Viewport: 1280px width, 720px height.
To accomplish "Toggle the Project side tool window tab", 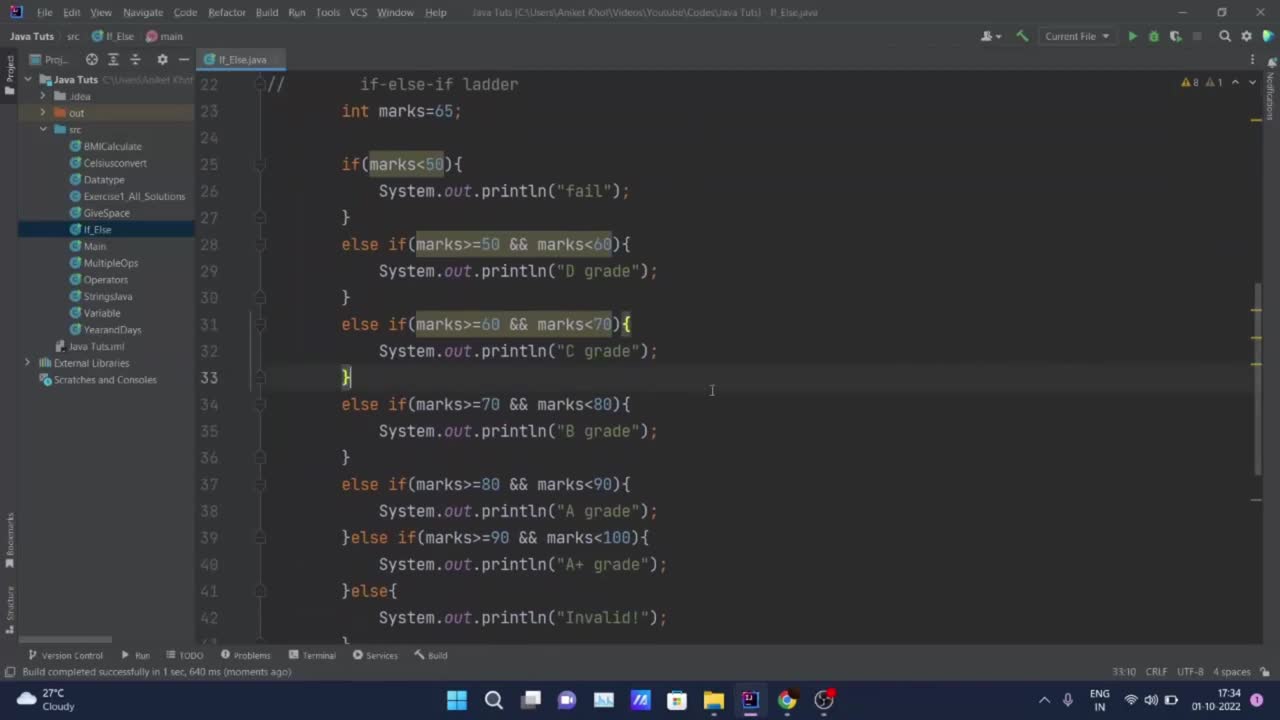I will [9, 75].
